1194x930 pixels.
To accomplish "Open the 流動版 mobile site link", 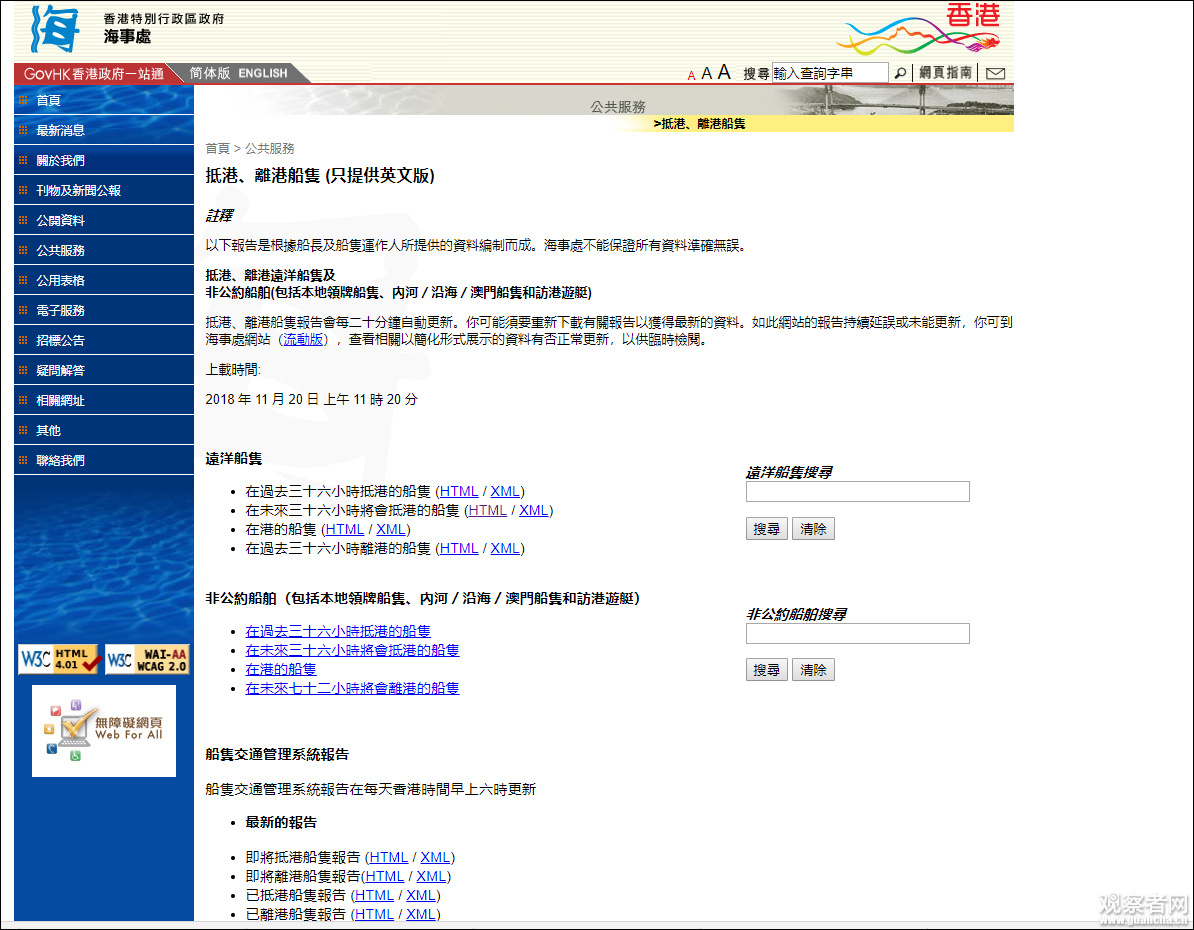I will 303,340.
